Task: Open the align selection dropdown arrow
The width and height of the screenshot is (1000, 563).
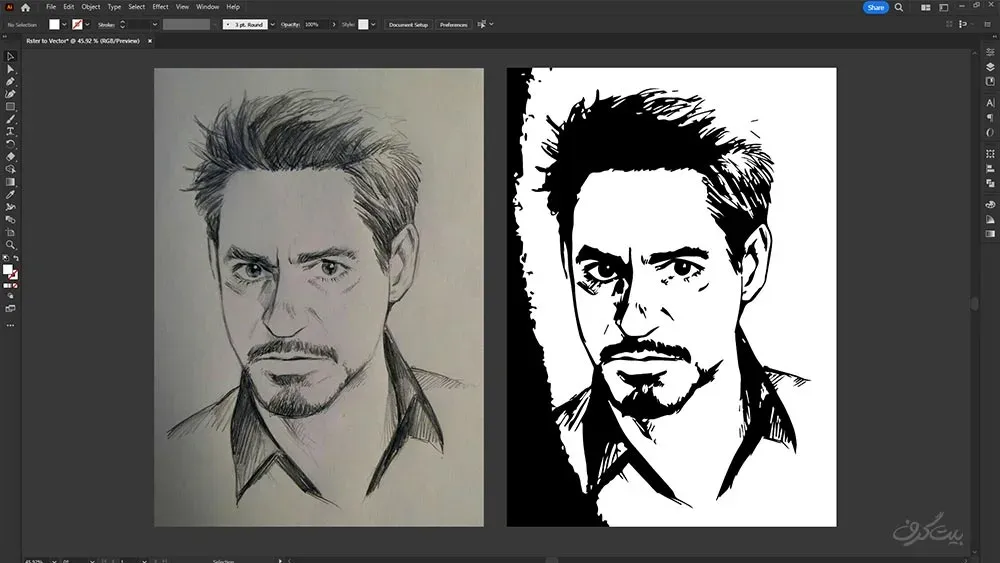Action: (x=491, y=25)
